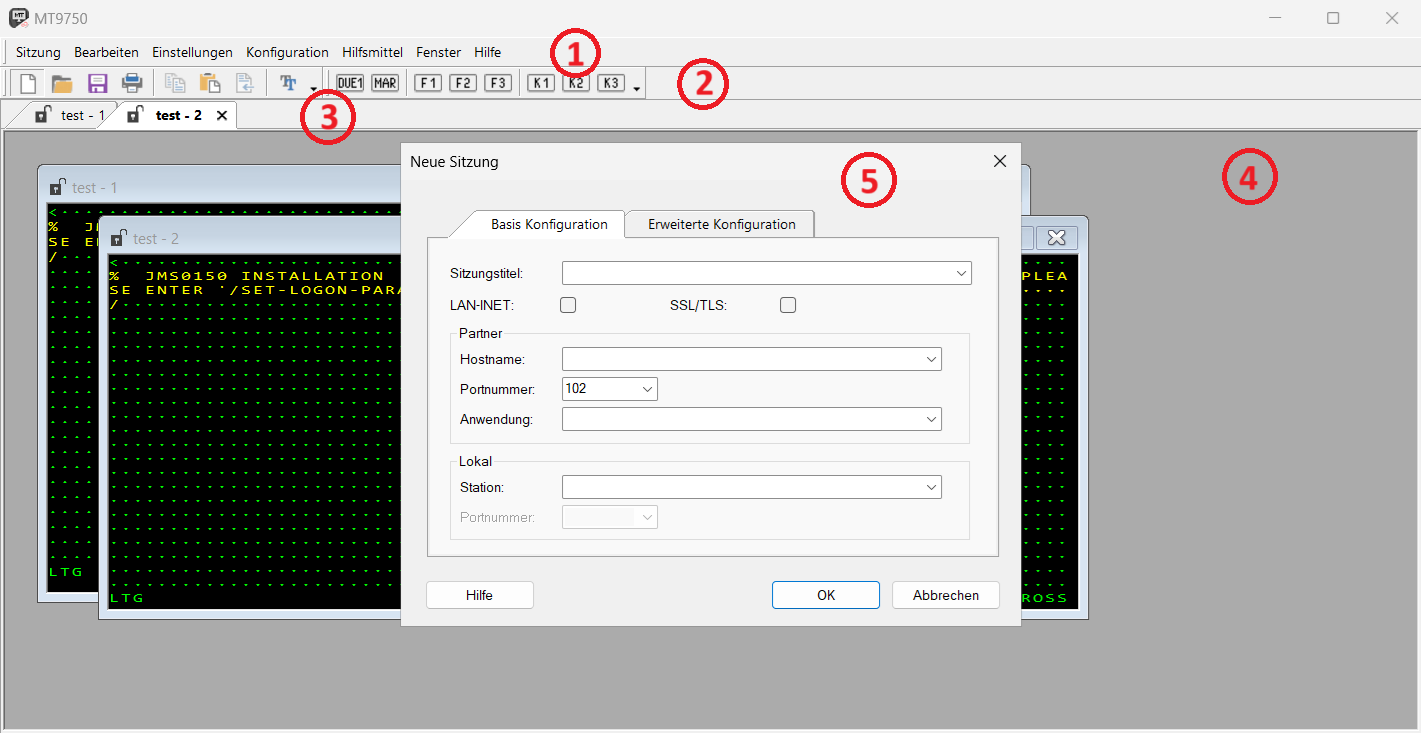Viewport: 1421px width, 733px height.
Task: Open the Einstellungen menu
Action: [x=192, y=52]
